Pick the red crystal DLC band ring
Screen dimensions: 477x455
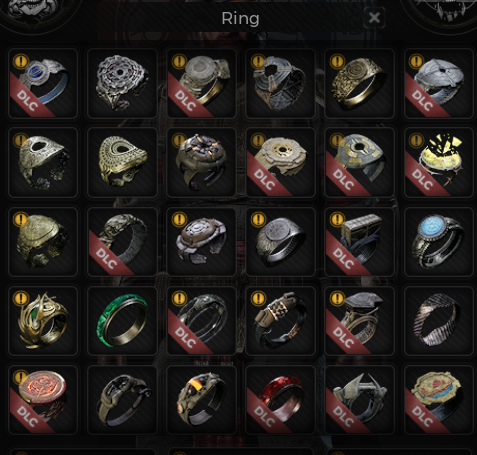pyautogui.click(x=280, y=400)
